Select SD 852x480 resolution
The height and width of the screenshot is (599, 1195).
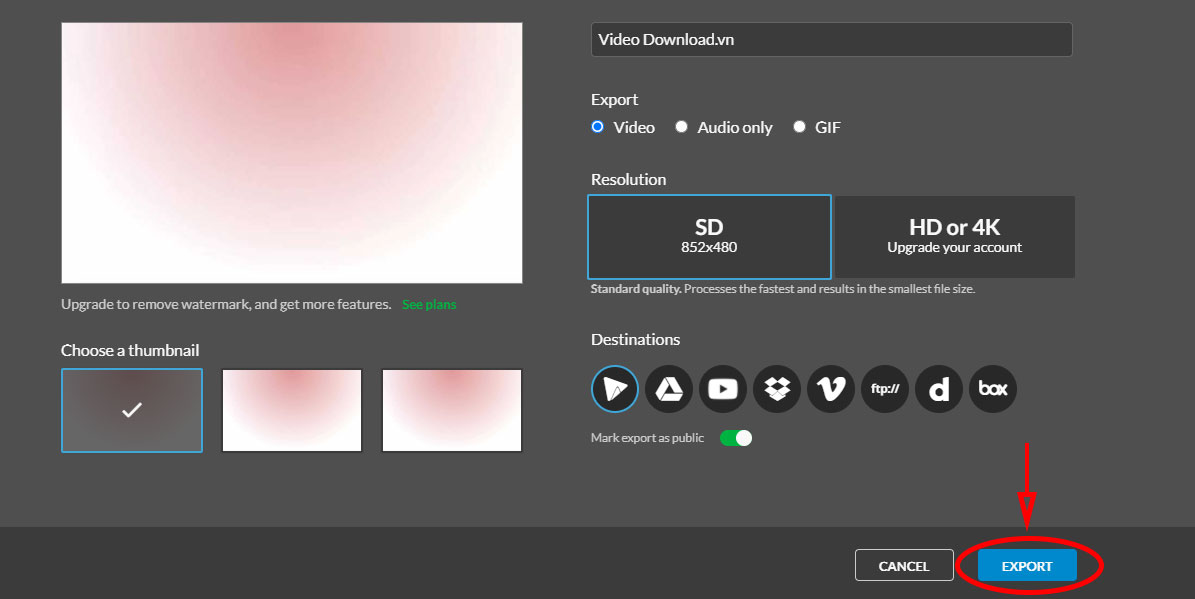(x=709, y=237)
